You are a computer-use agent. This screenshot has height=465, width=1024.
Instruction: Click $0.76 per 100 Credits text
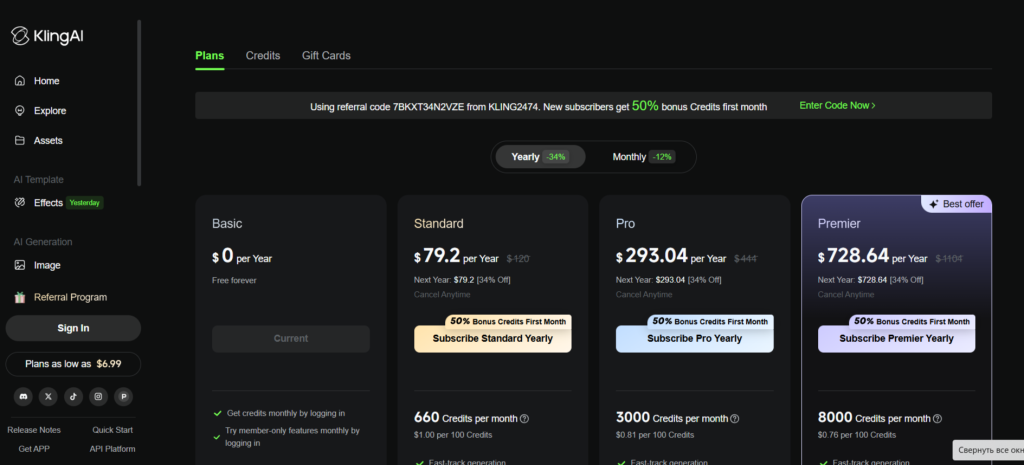click(857, 435)
